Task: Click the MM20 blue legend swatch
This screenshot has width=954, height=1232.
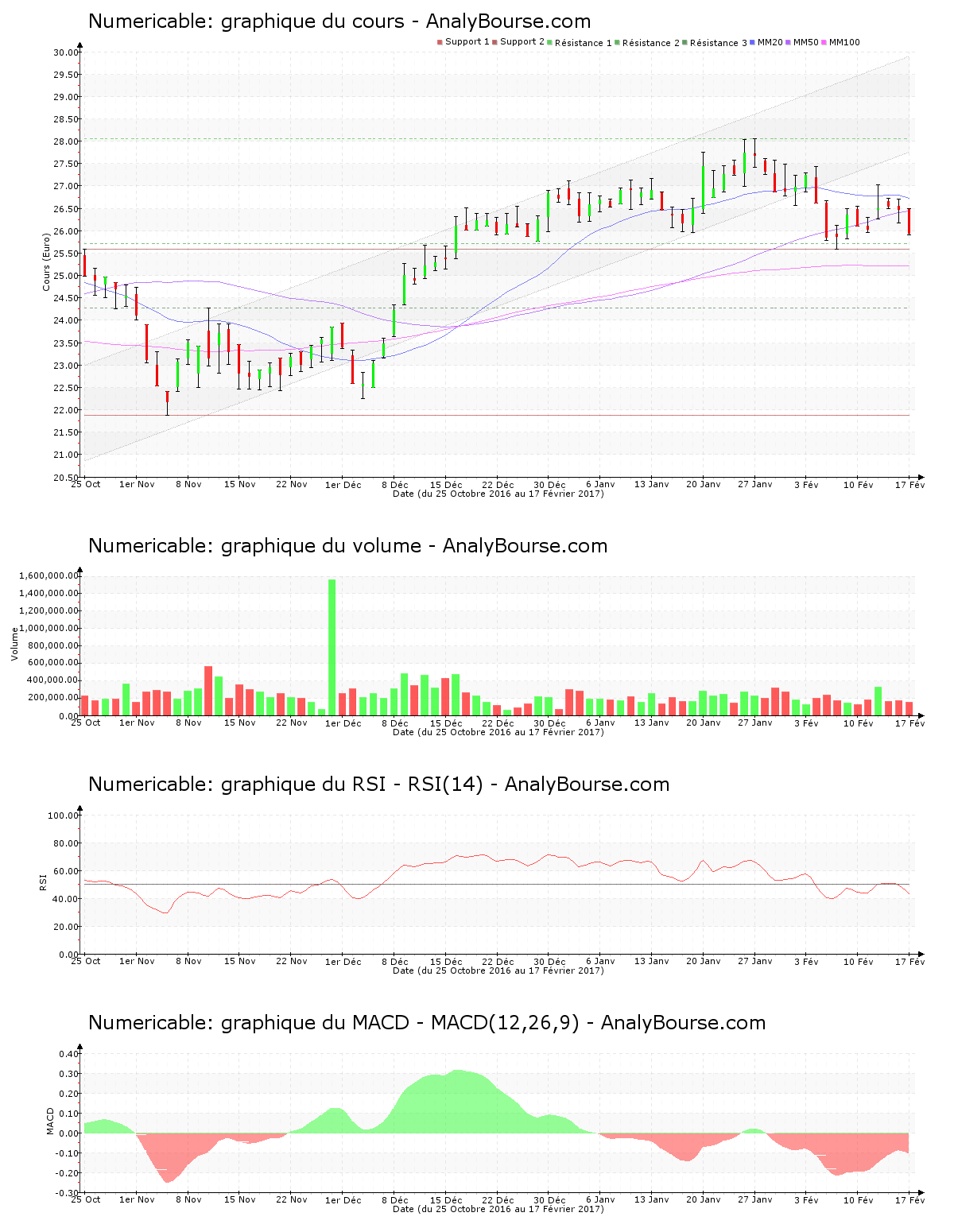Action: (x=752, y=42)
